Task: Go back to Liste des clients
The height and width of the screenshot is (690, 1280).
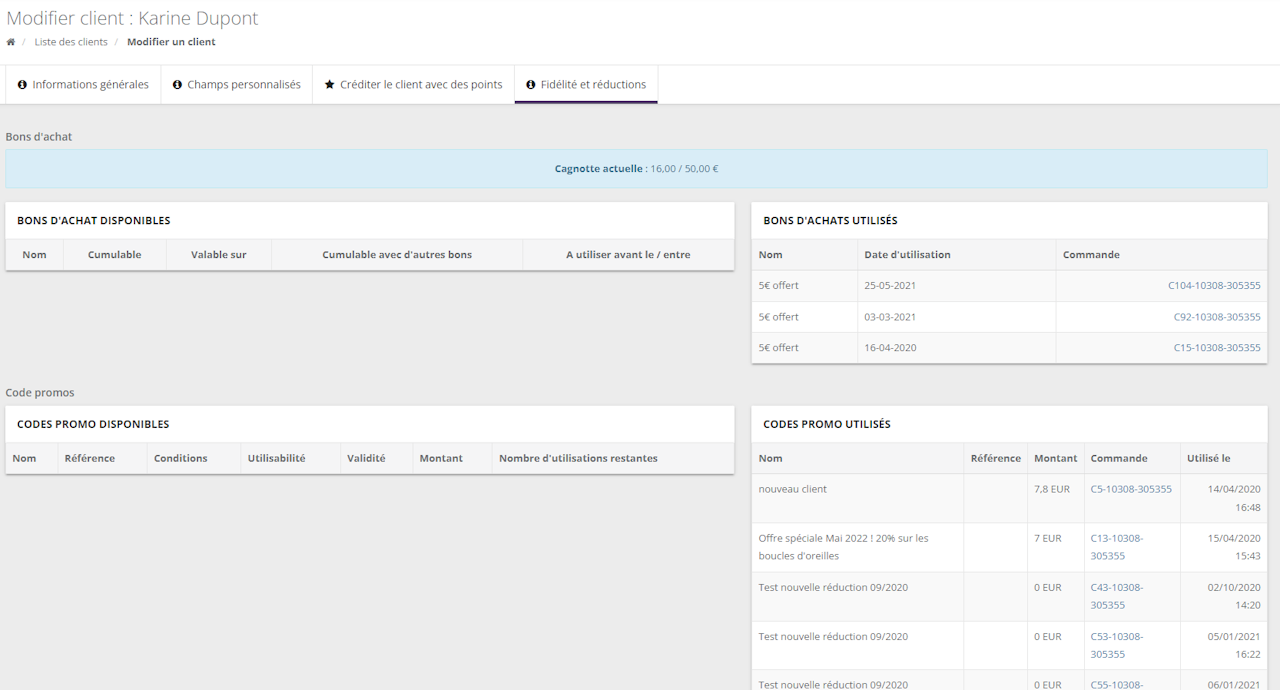Action: [x=71, y=42]
